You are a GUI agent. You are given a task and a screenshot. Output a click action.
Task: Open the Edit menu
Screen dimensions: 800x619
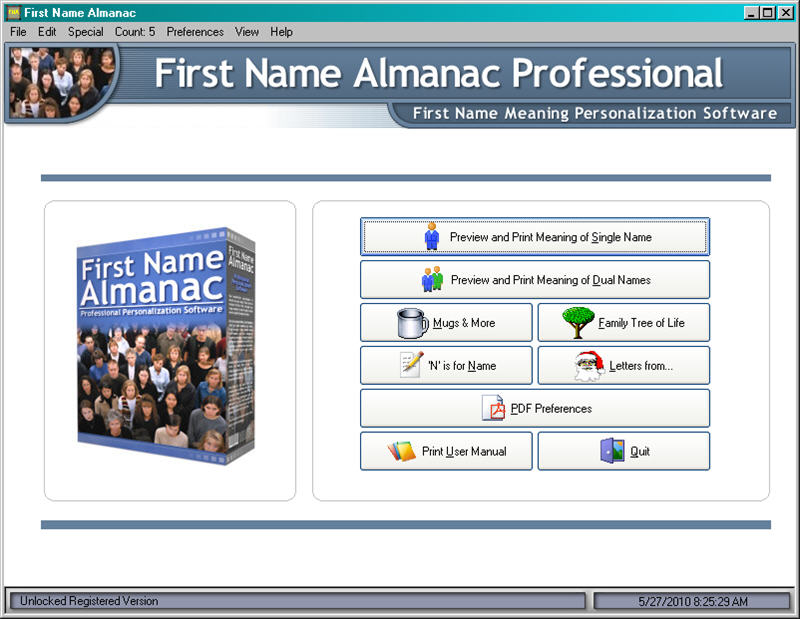[47, 32]
